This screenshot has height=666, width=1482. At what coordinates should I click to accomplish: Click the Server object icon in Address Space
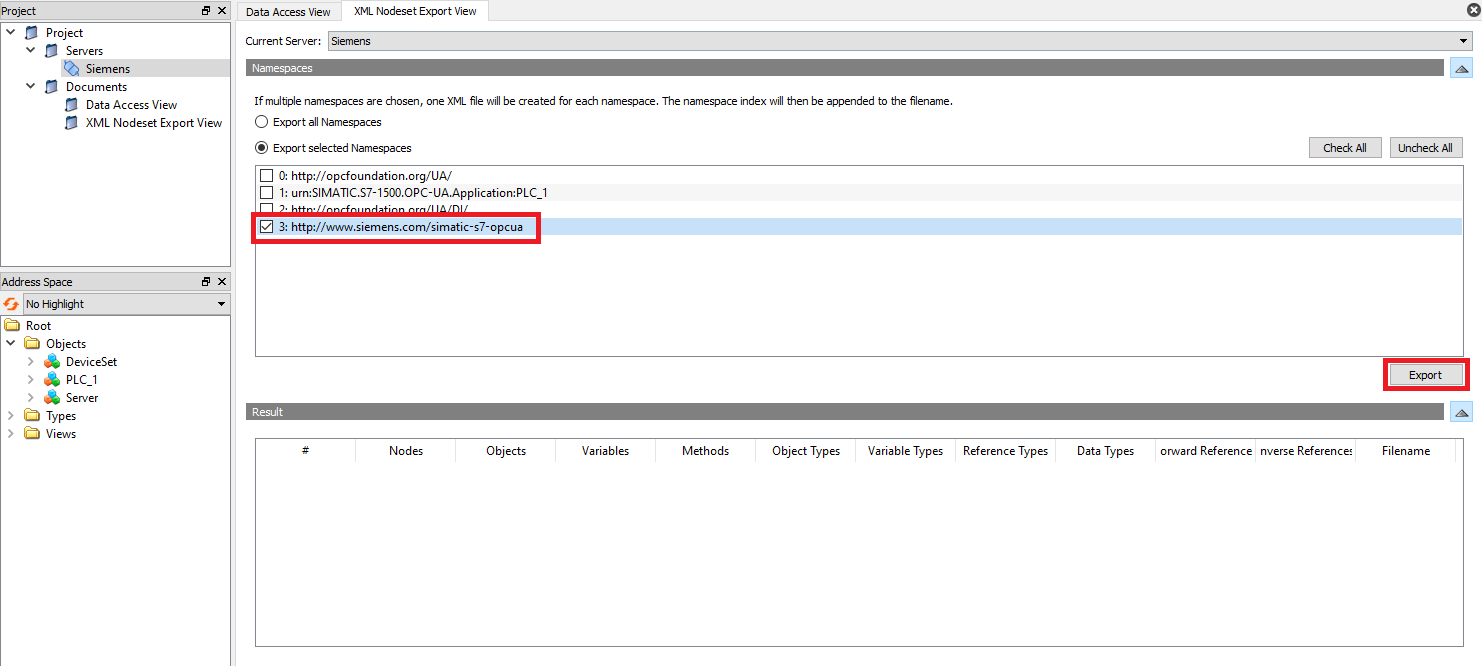coord(52,398)
